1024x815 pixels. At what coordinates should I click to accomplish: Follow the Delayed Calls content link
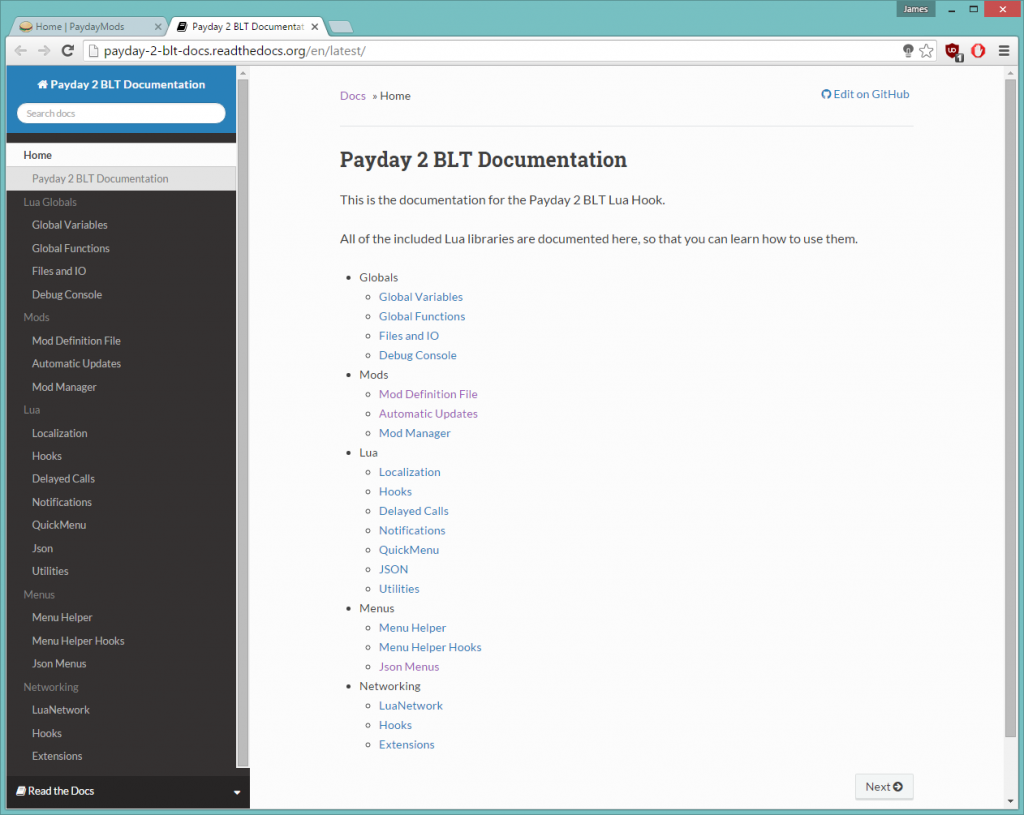coord(414,511)
